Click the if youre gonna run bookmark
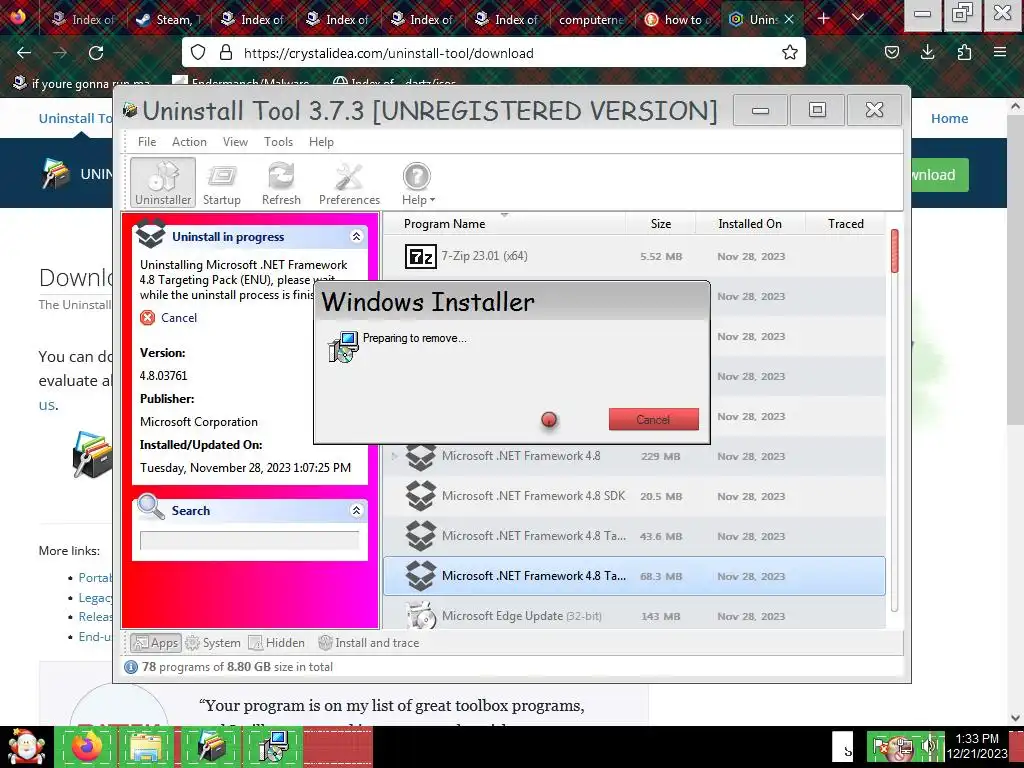1024x768 pixels. [x=82, y=83]
